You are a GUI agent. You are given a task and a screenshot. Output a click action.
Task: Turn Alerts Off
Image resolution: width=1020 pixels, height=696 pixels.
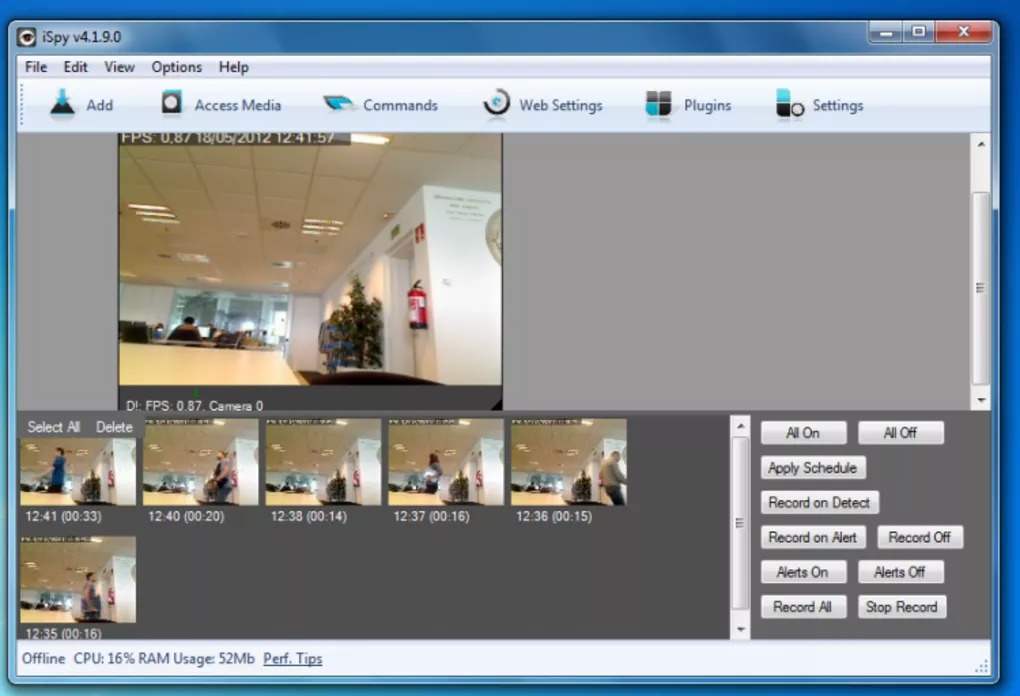coord(900,572)
